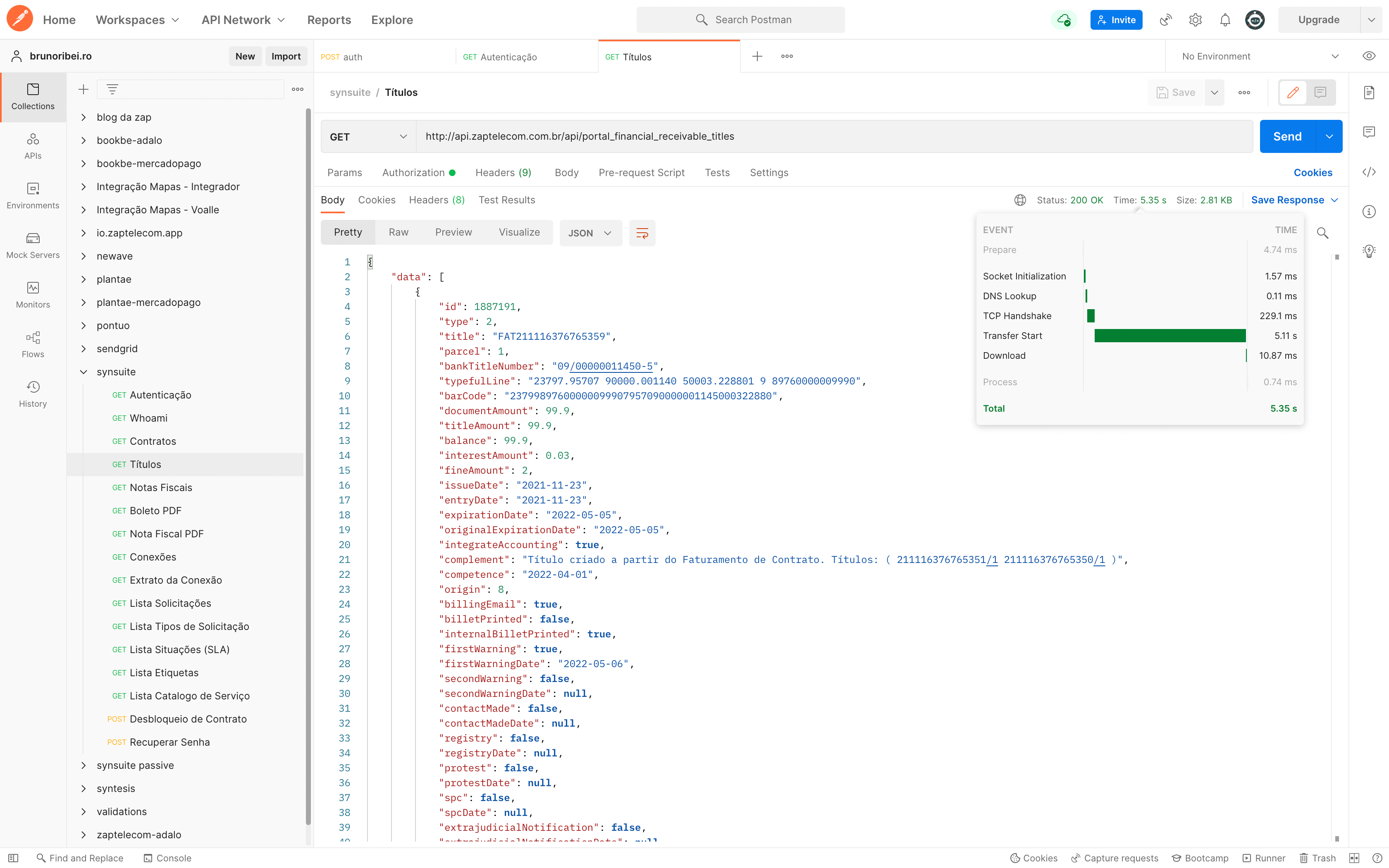The height and width of the screenshot is (868, 1389).
Task: Open the POST auth request tab
Action: [384, 56]
